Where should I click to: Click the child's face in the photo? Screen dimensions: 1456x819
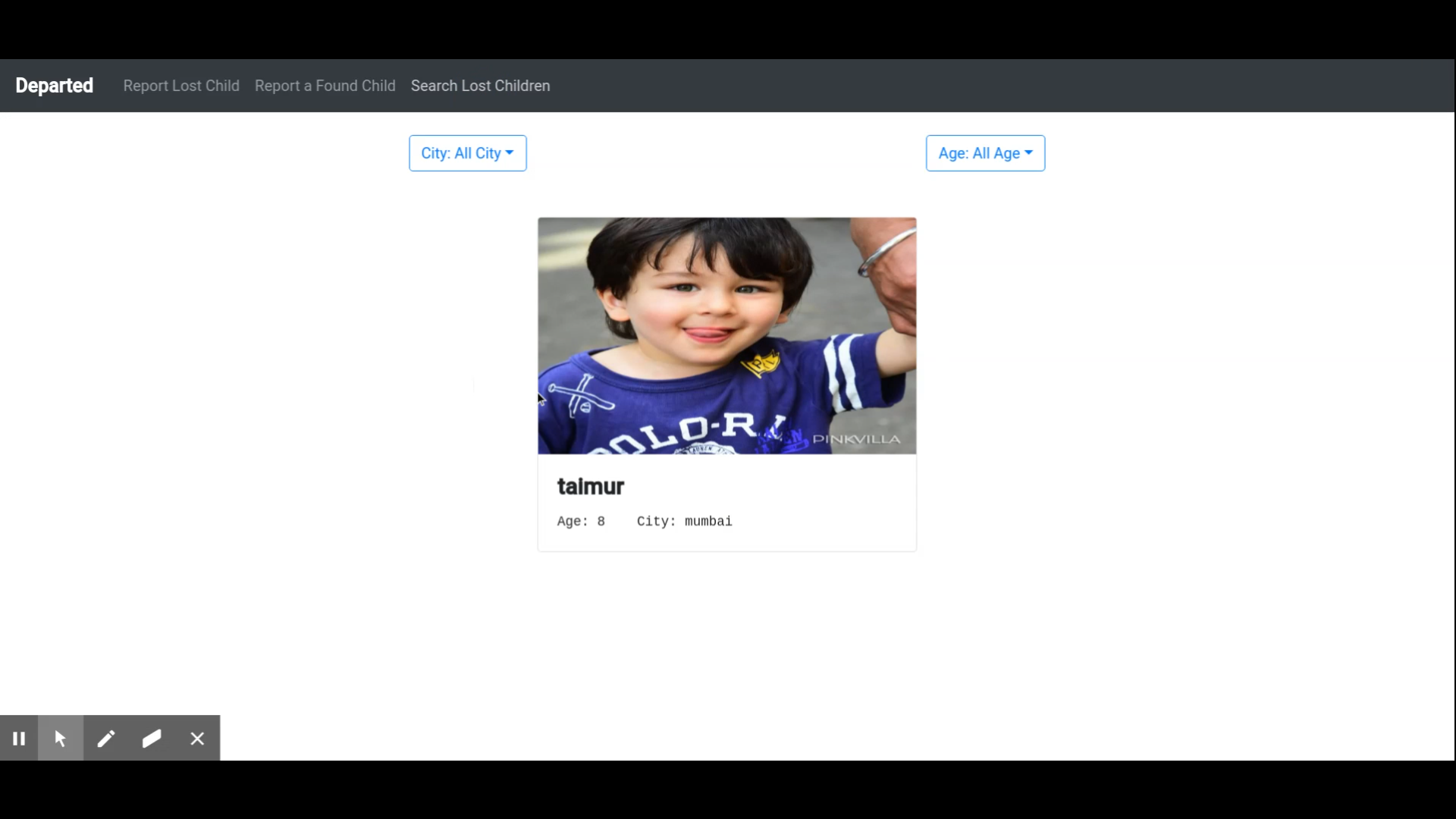tap(709, 300)
